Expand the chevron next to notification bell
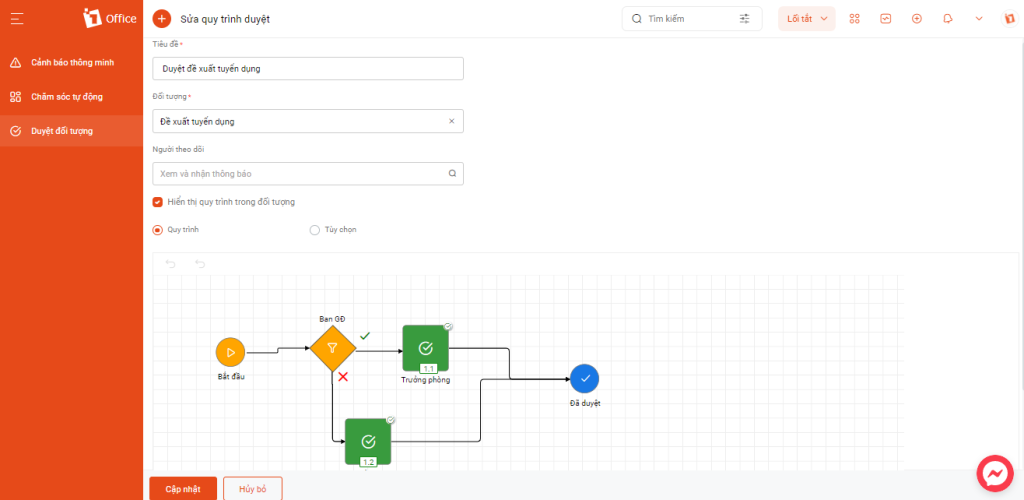Screen dimensions: 1024x500 (979, 18)
